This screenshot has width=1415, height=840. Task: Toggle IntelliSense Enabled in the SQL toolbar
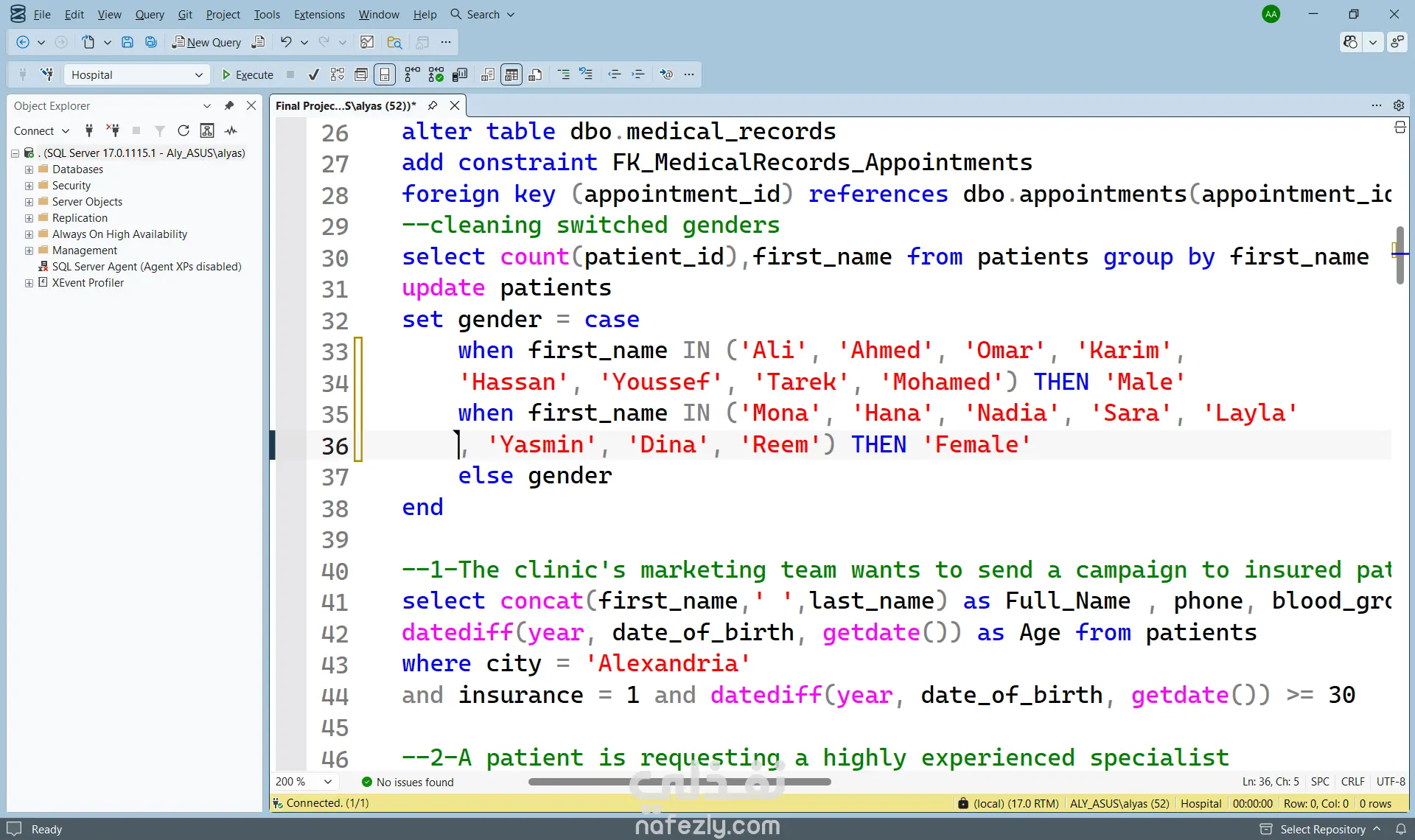coord(385,74)
